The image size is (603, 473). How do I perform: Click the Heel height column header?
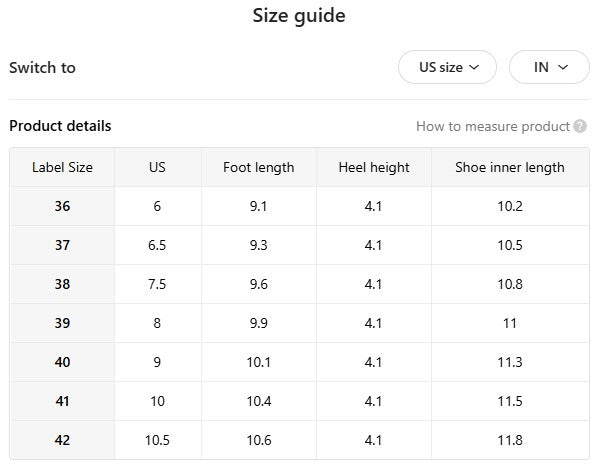(373, 167)
